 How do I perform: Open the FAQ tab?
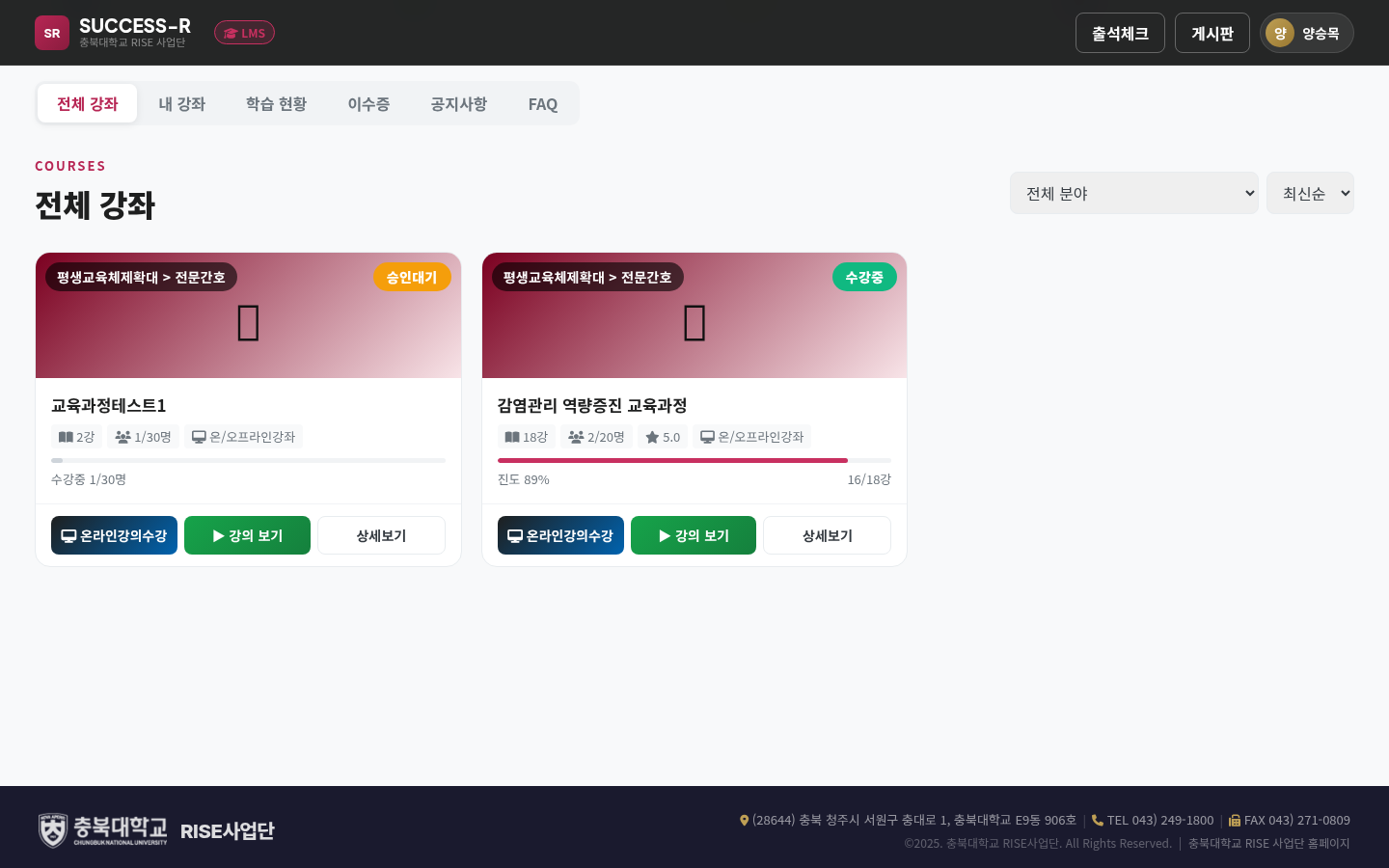[543, 103]
